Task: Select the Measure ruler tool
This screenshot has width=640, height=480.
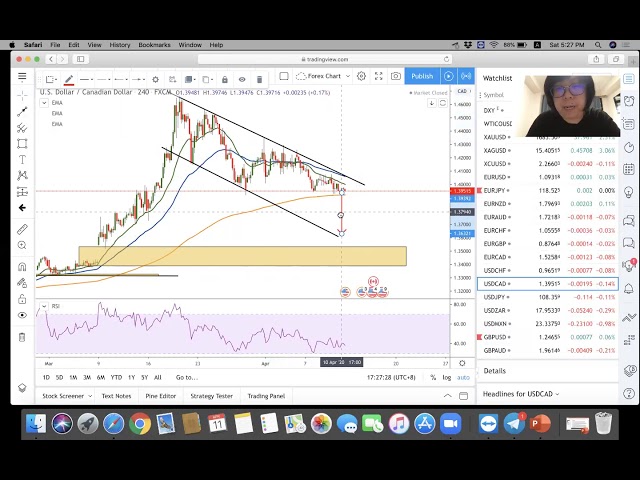Action: point(22,229)
